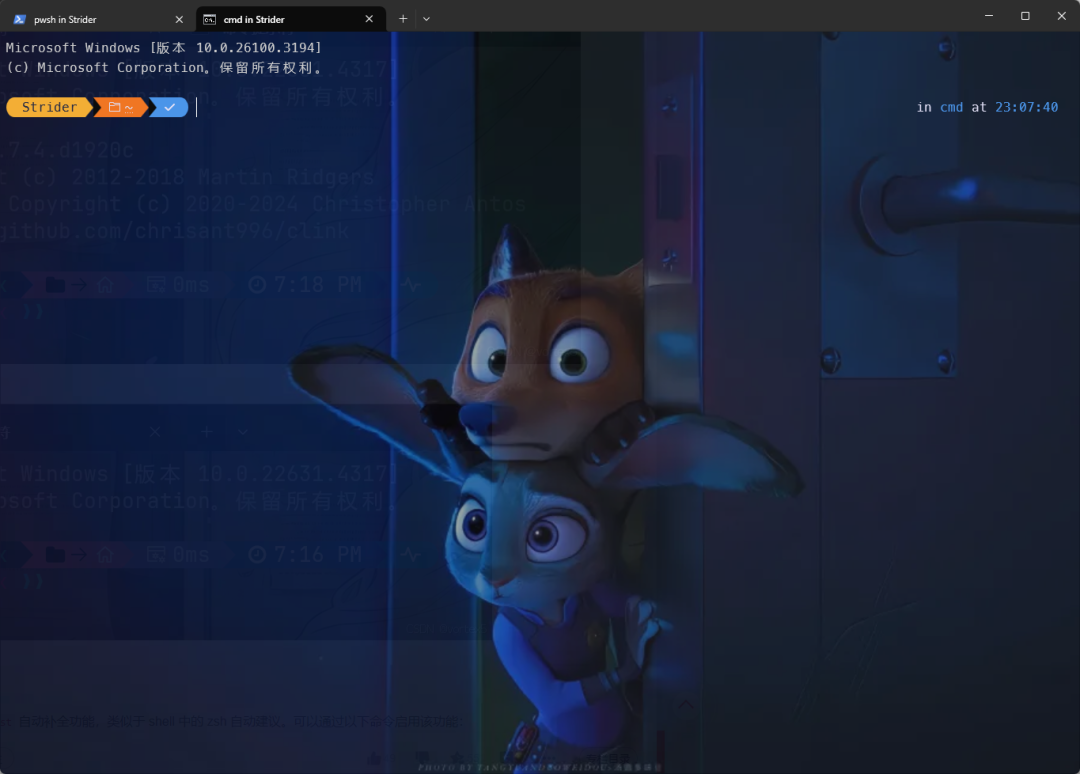Switch to the pwsh in Strider tab
Image resolution: width=1080 pixels, height=774 pixels.
(x=98, y=19)
